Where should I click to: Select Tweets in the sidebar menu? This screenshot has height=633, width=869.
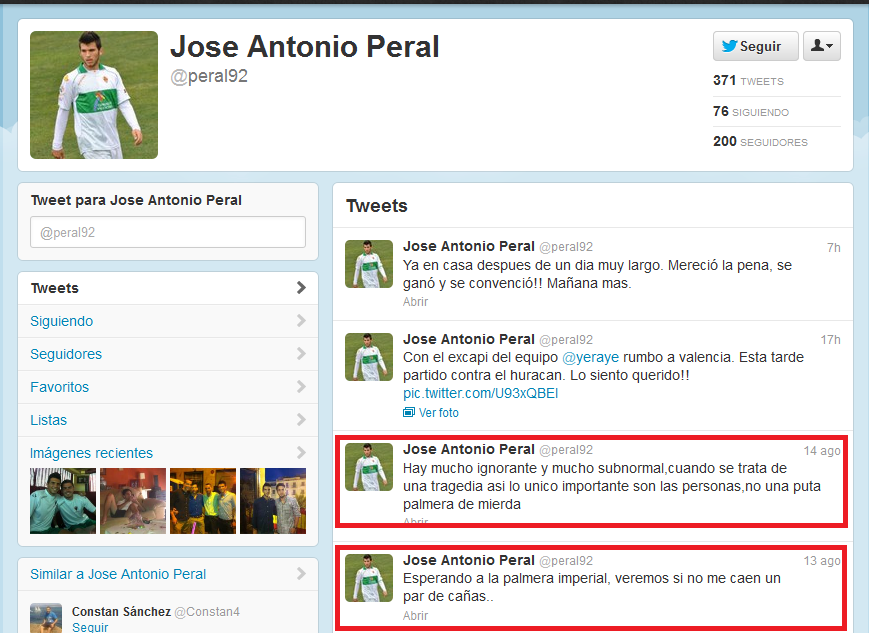[168, 288]
